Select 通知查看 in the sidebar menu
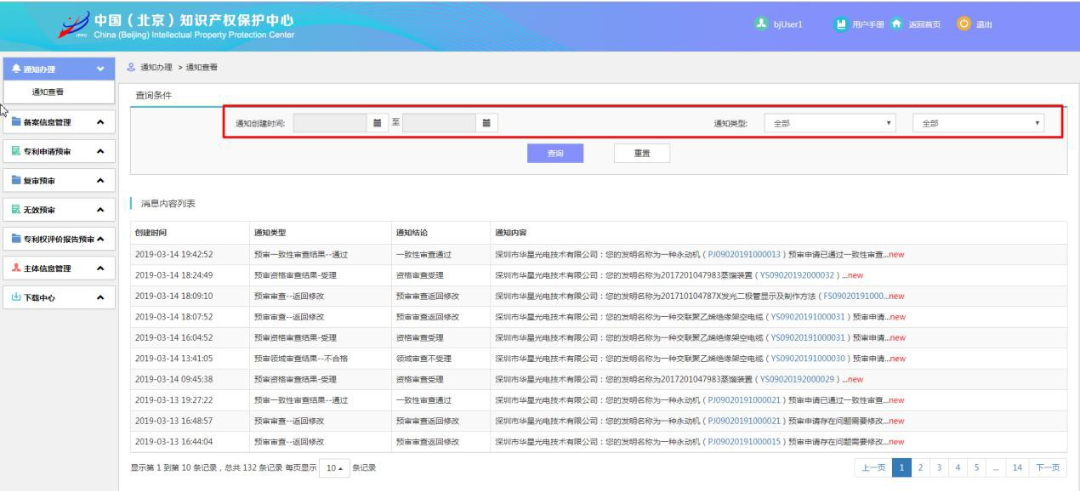 [48, 92]
